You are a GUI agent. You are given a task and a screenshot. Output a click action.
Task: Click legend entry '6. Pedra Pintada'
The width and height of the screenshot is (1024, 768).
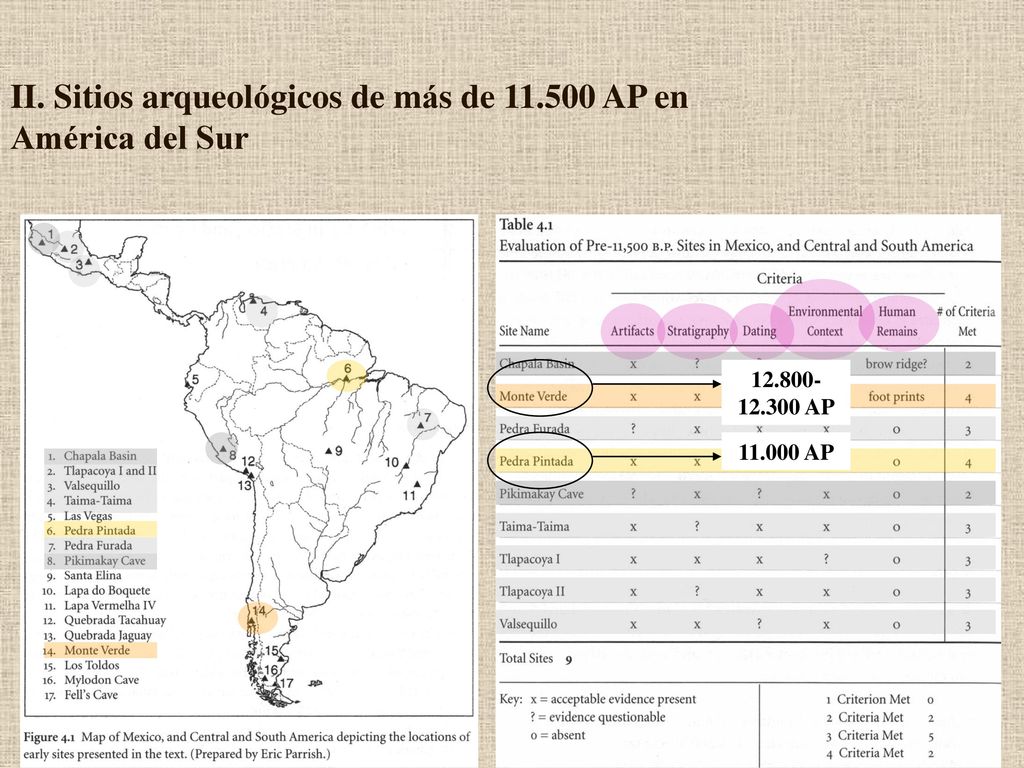click(91, 530)
